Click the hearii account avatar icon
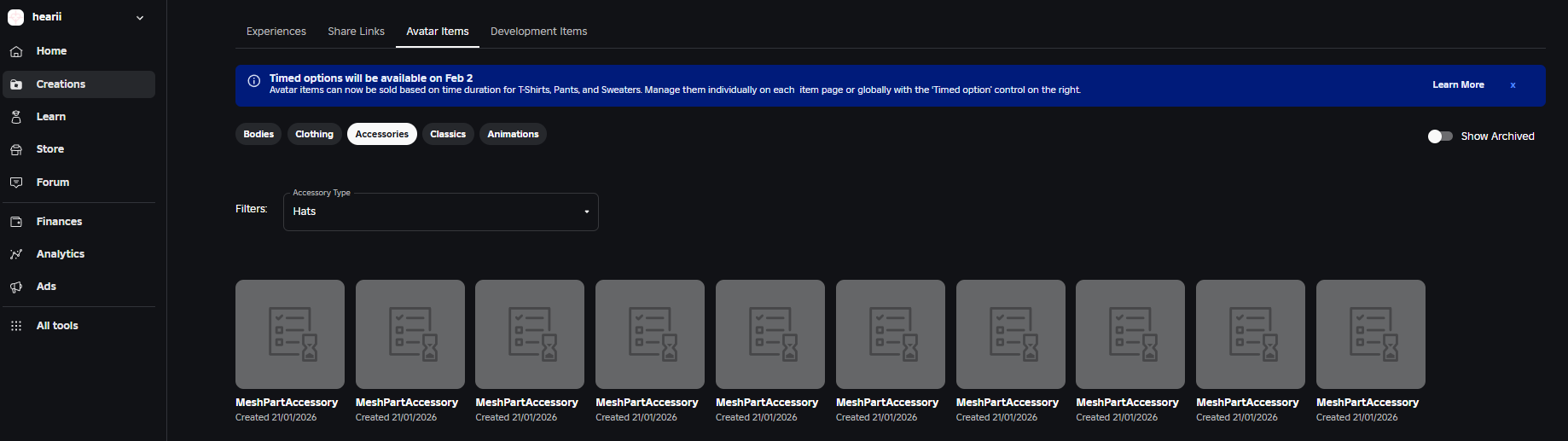 [x=15, y=17]
